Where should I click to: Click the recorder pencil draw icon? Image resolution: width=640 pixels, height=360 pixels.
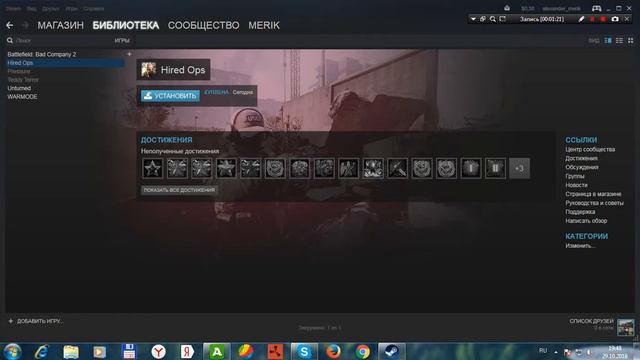582,19
